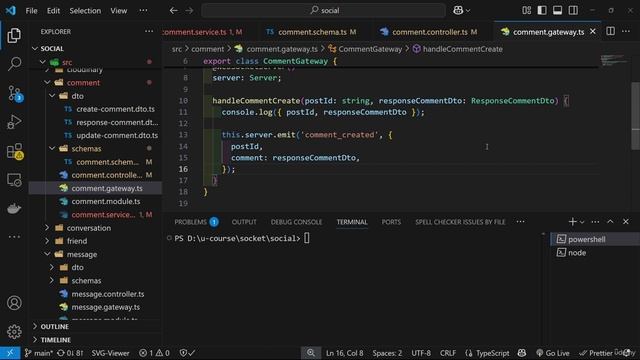
Task: Click the social search command center
Action: (323, 11)
